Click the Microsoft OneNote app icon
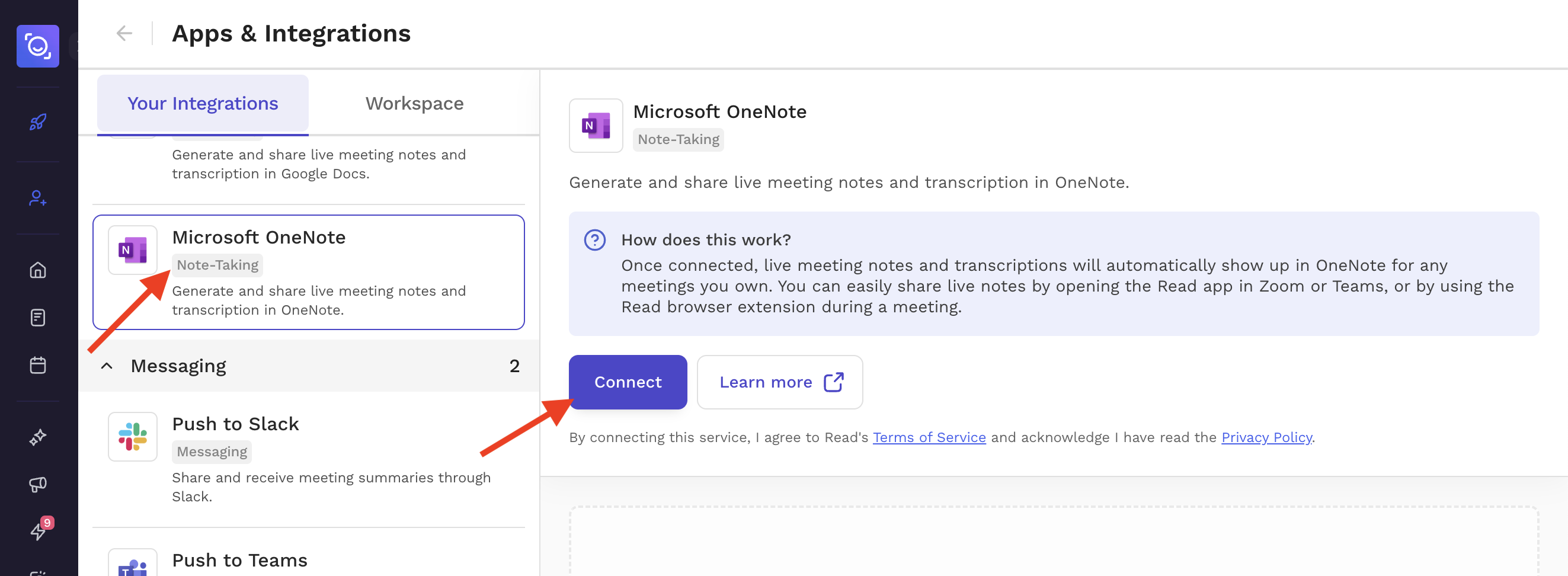The image size is (1568, 576). click(132, 249)
